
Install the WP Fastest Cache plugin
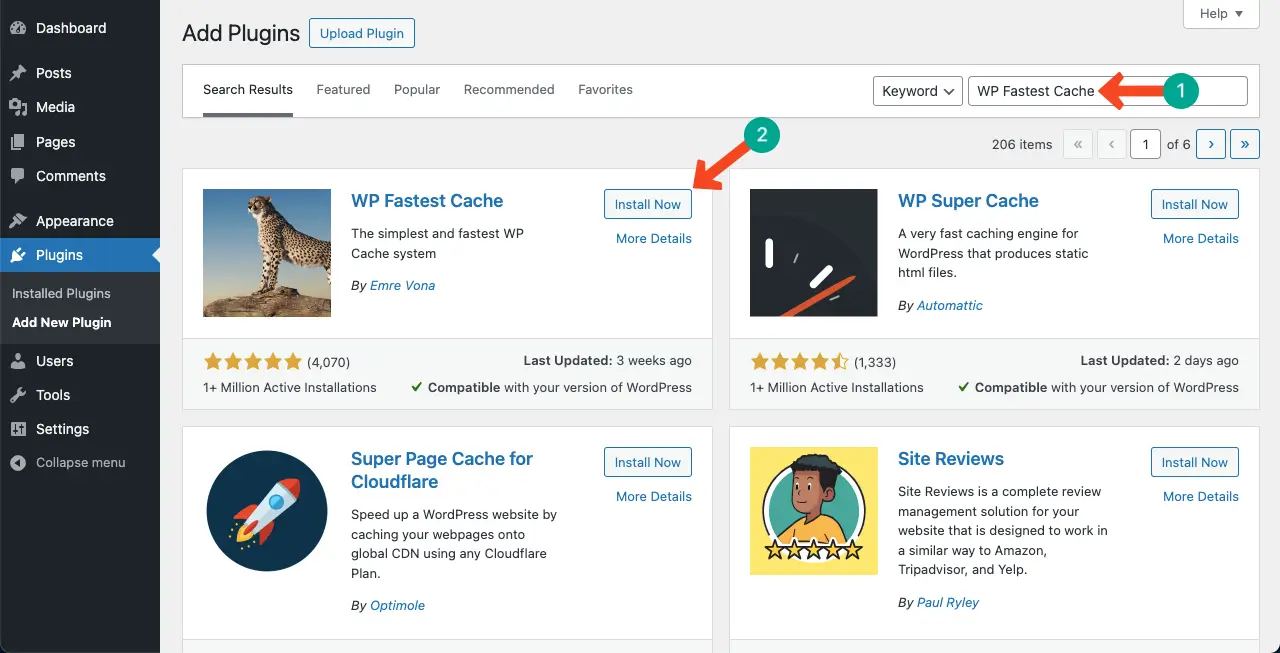(648, 204)
